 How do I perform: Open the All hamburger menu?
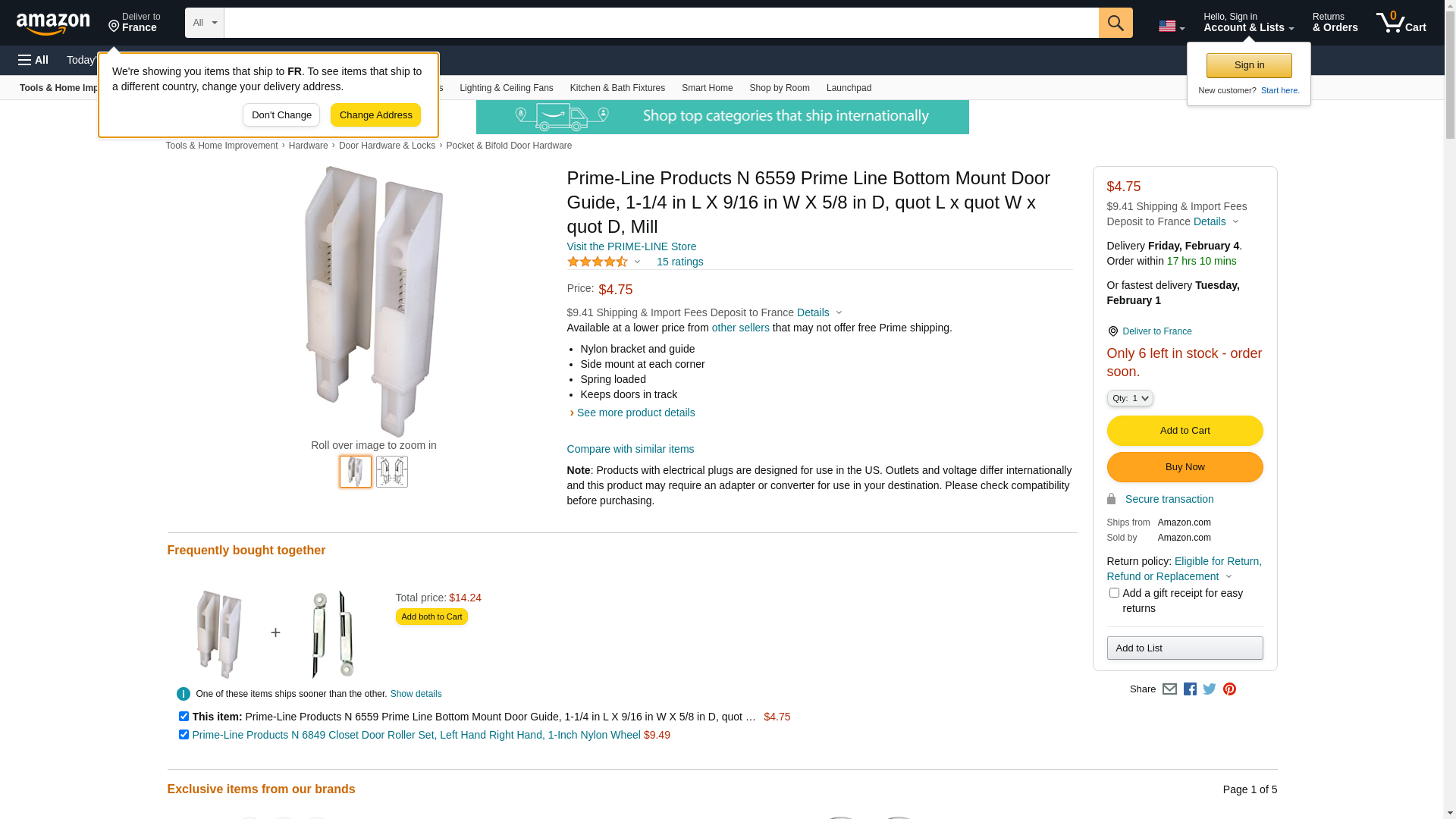[x=33, y=60]
